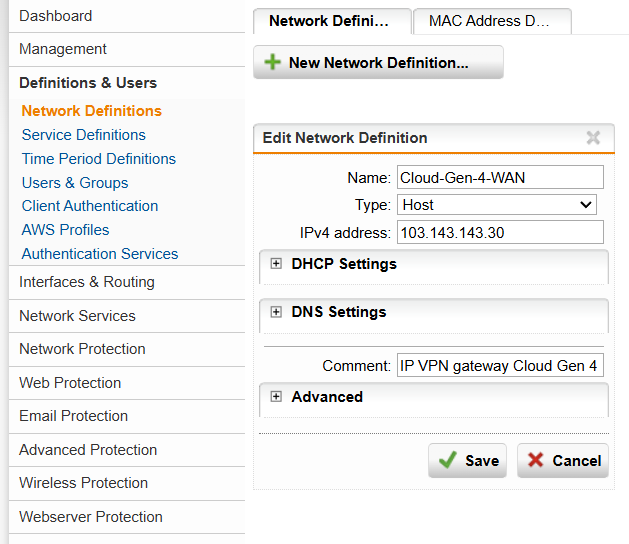The image size is (629, 544).
Task: Expand the Advanced section
Action: pos(276,397)
